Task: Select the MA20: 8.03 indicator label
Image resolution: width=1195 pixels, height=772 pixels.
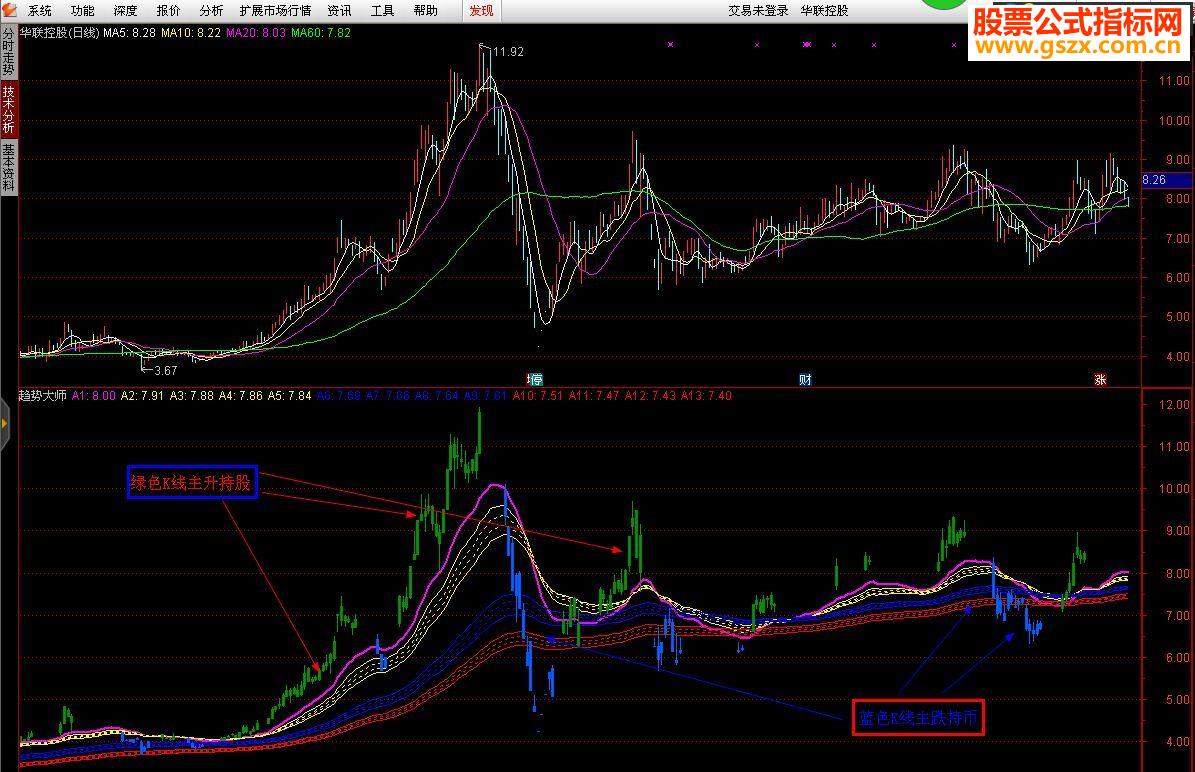Action: click(x=256, y=33)
